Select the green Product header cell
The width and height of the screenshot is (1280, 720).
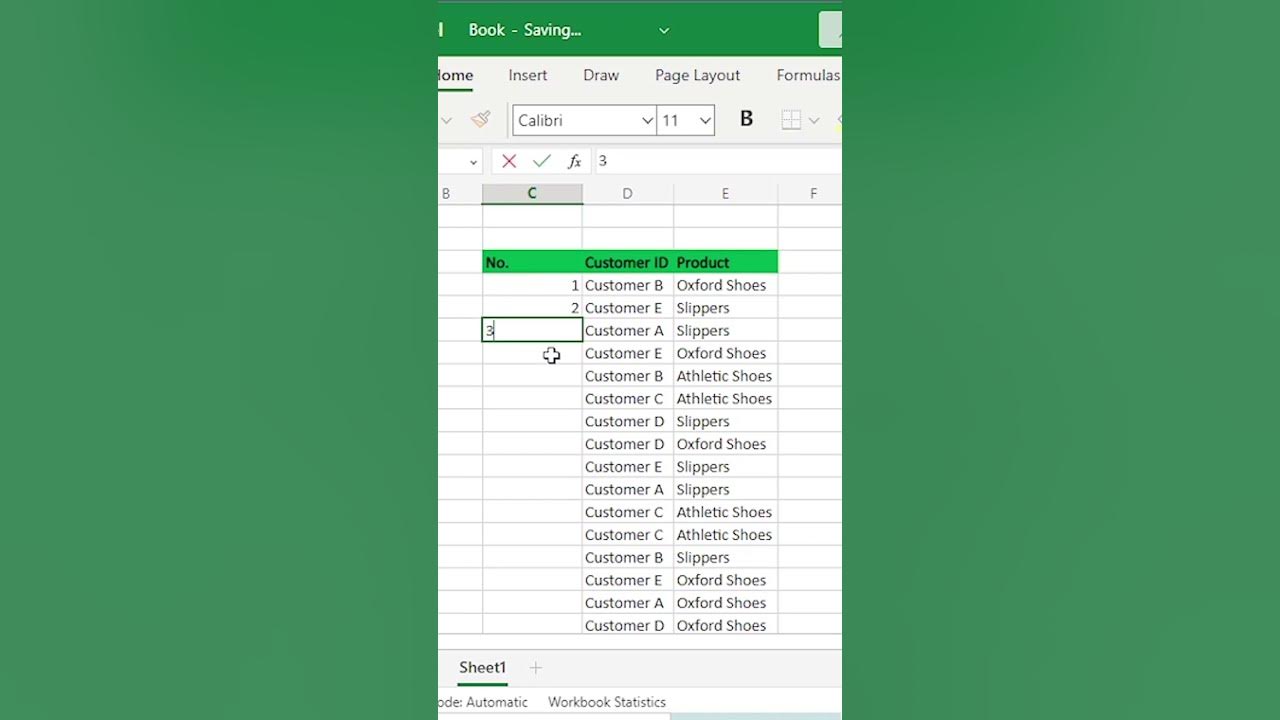725,262
